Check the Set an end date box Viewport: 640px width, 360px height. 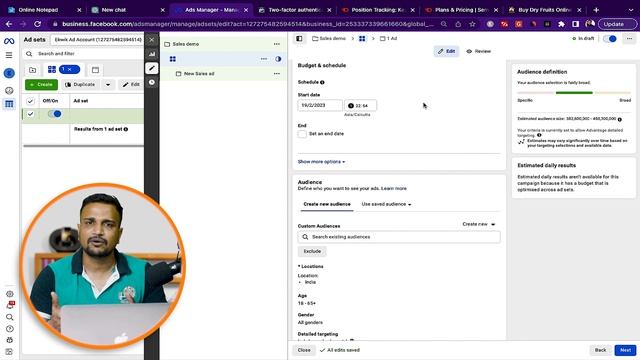click(302, 134)
